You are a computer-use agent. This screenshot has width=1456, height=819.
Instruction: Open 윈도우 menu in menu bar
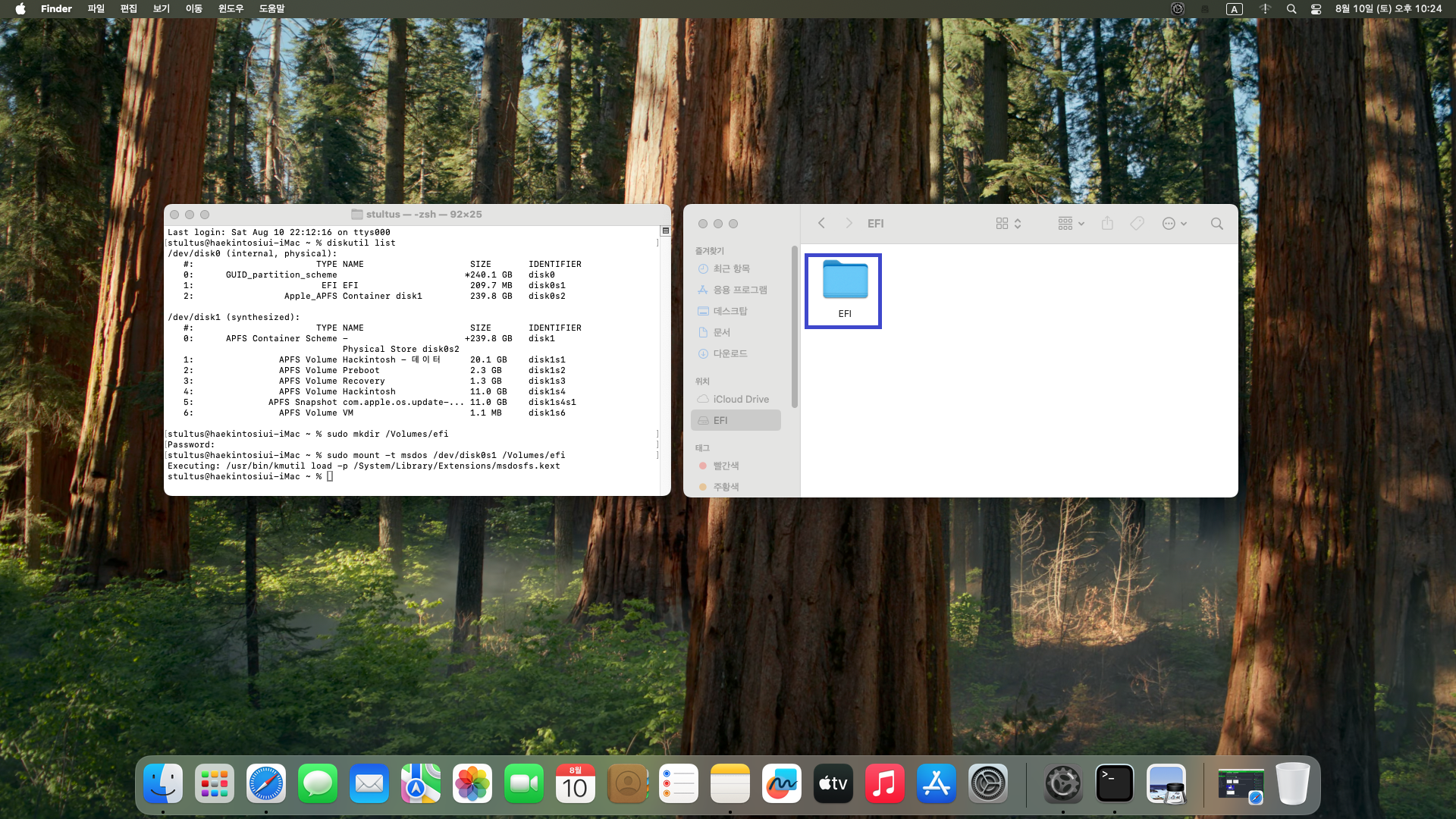(231, 9)
